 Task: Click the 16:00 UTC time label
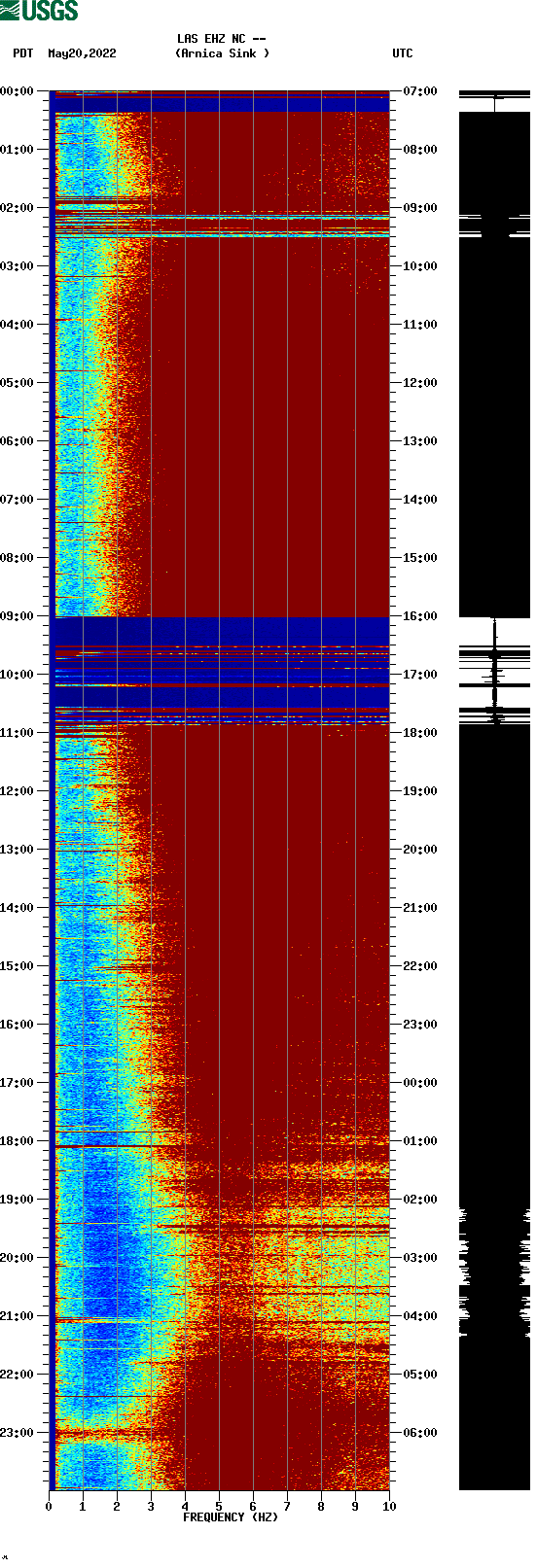tap(420, 616)
